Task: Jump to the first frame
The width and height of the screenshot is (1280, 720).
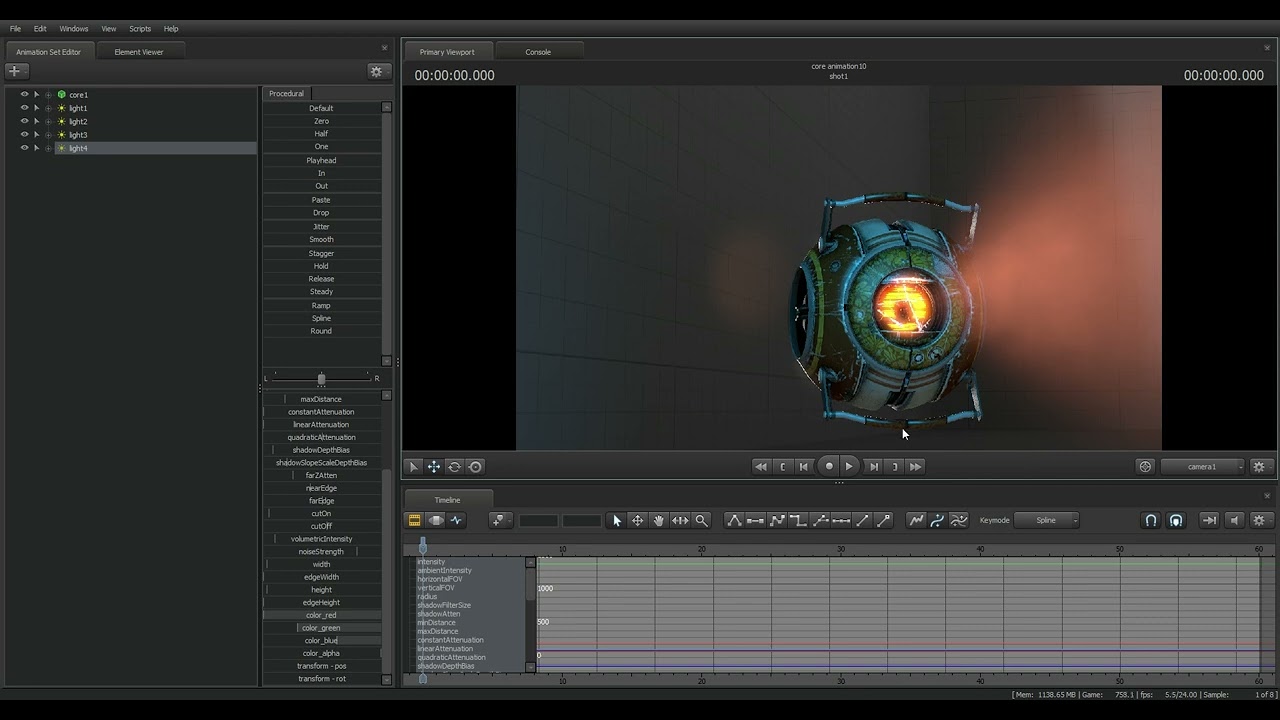Action: [x=761, y=466]
